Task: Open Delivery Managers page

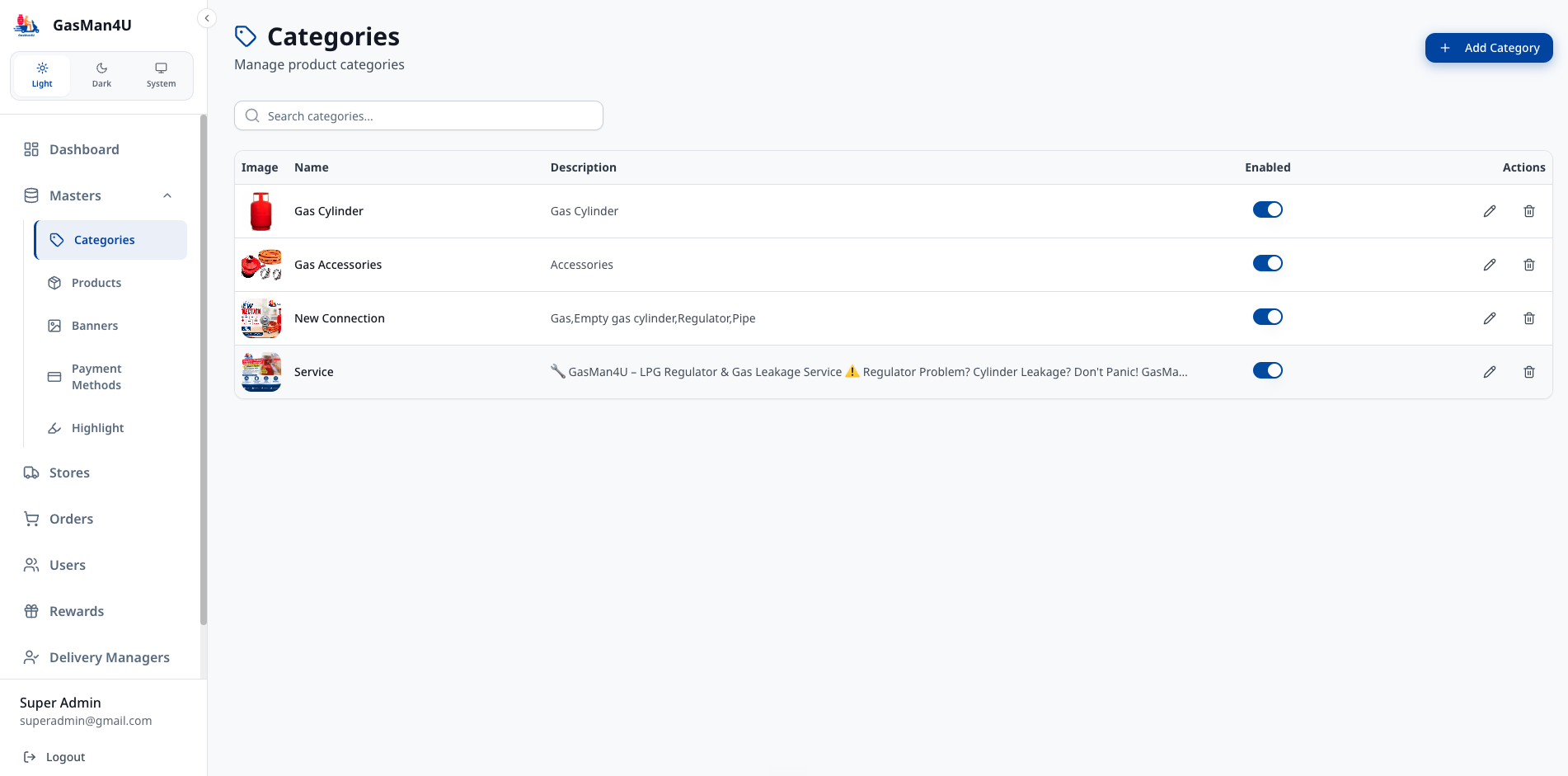Action: pos(99,657)
